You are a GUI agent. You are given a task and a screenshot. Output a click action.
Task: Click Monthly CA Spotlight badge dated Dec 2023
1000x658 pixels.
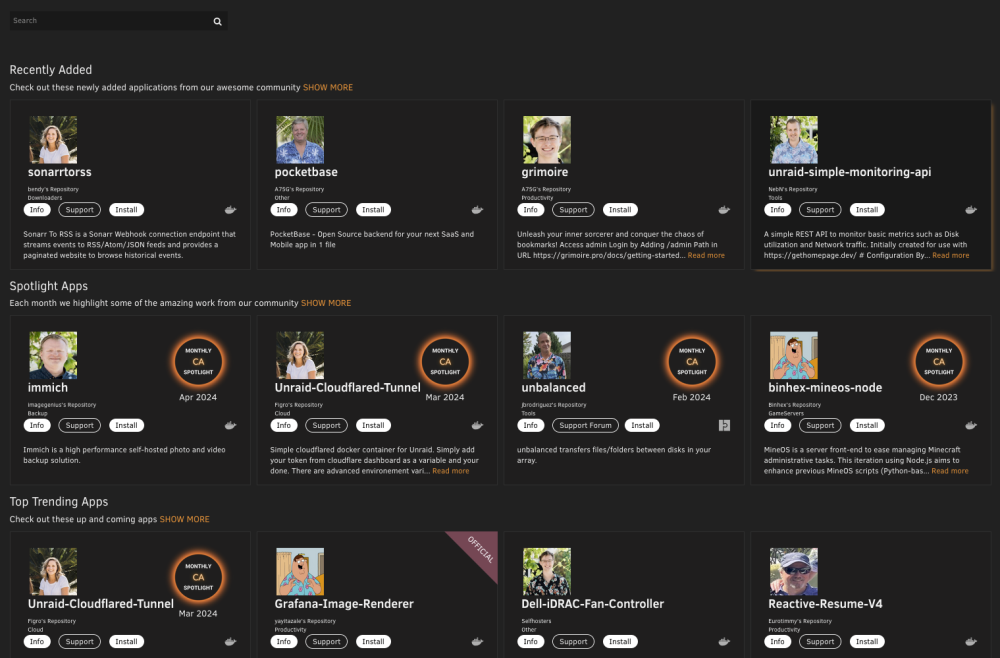[x=939, y=362]
